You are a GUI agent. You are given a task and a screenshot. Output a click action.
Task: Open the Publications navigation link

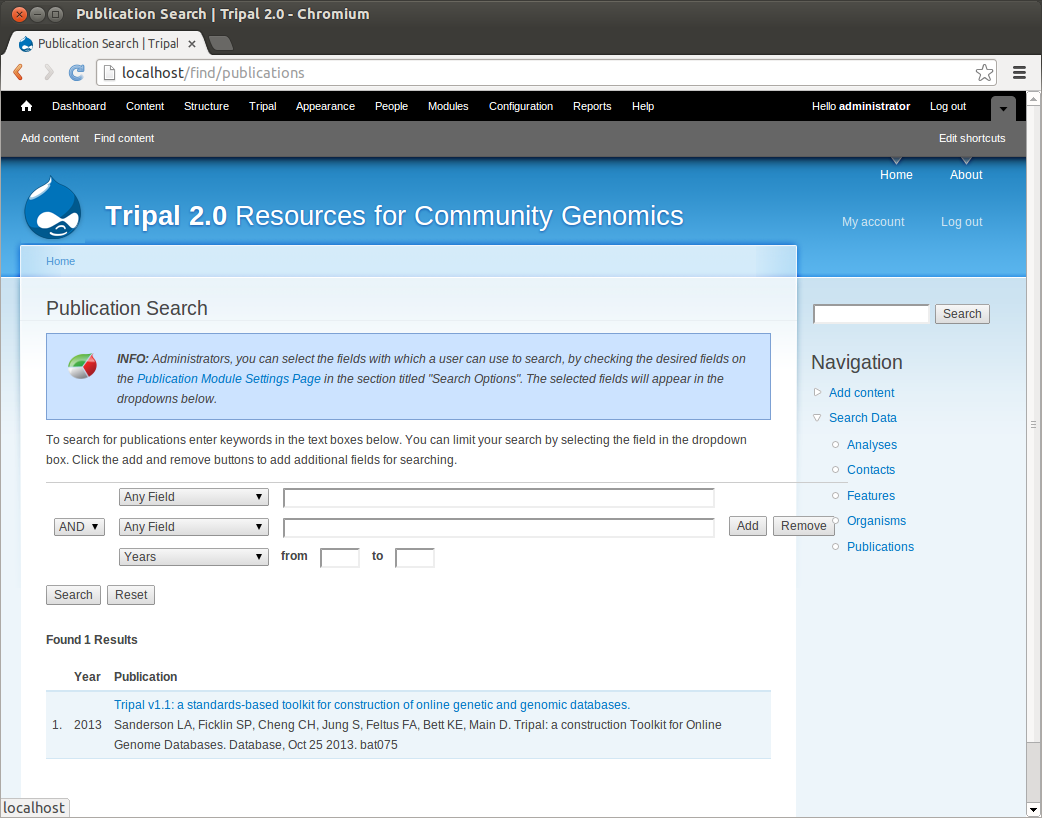(880, 547)
